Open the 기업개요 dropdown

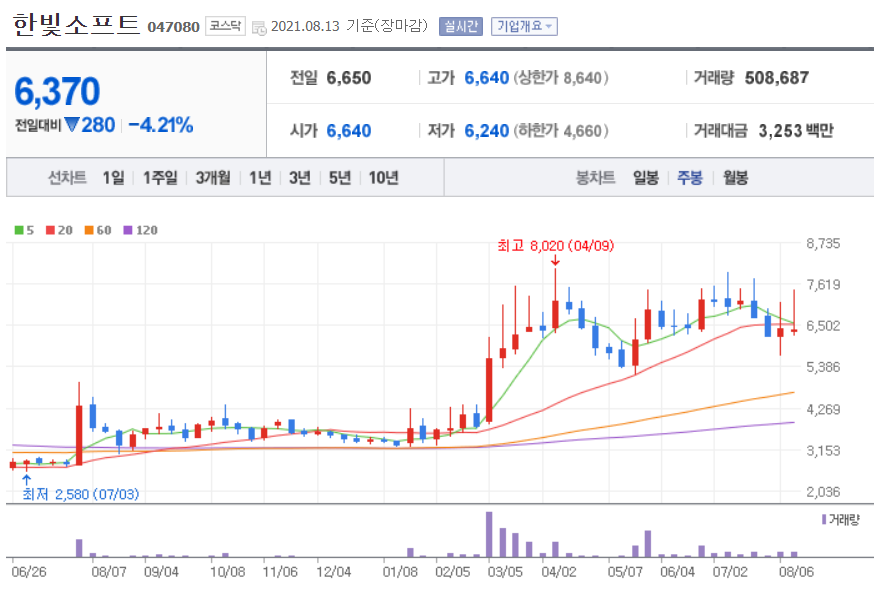524,26
